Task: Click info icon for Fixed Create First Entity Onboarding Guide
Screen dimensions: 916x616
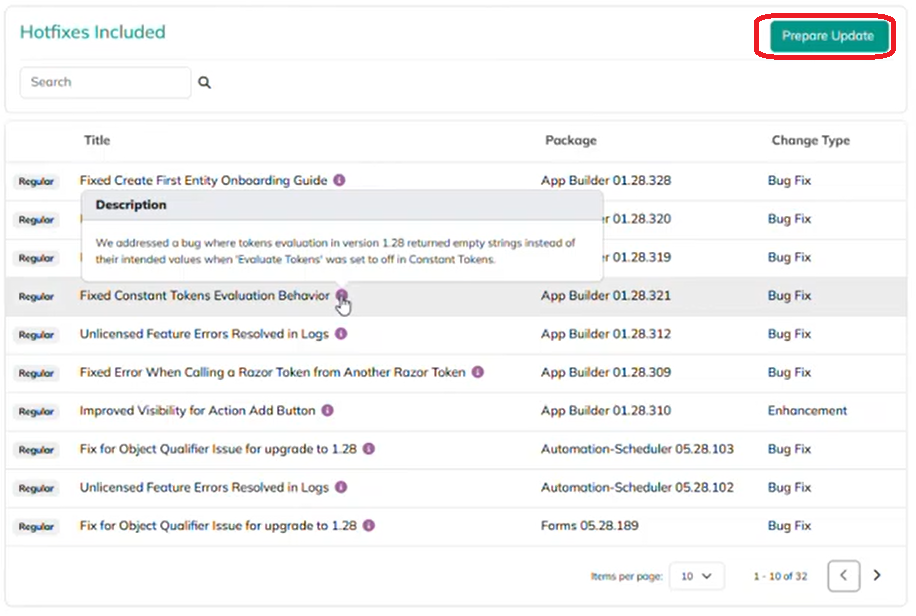Action: point(339,181)
